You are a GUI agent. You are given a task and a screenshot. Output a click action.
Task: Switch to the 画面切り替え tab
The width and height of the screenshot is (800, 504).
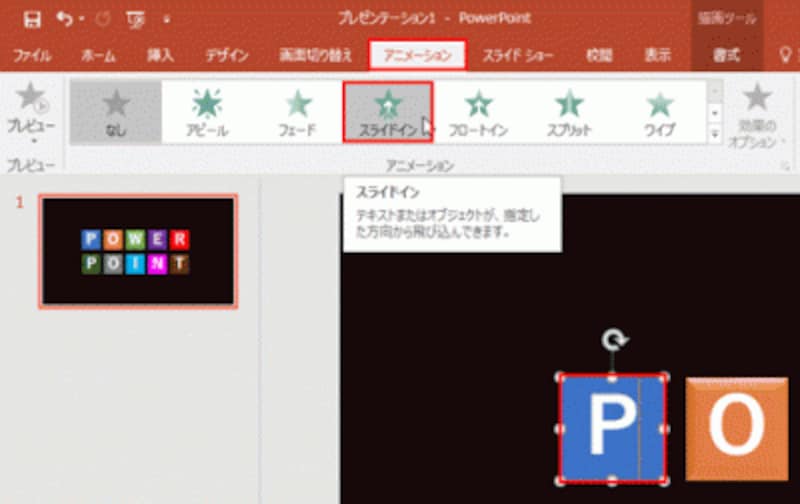click(x=316, y=55)
